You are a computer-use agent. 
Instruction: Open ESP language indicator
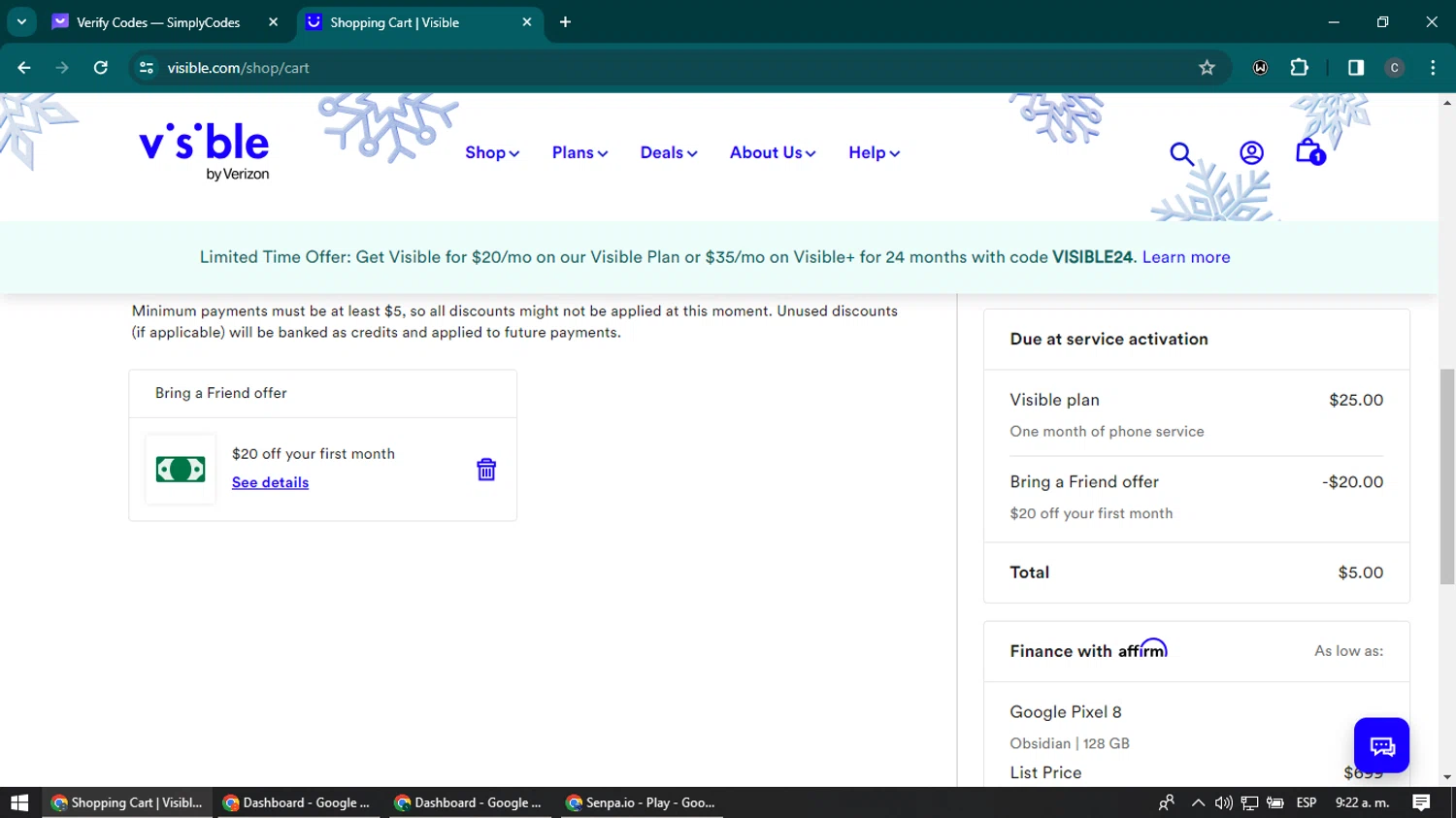1307,802
